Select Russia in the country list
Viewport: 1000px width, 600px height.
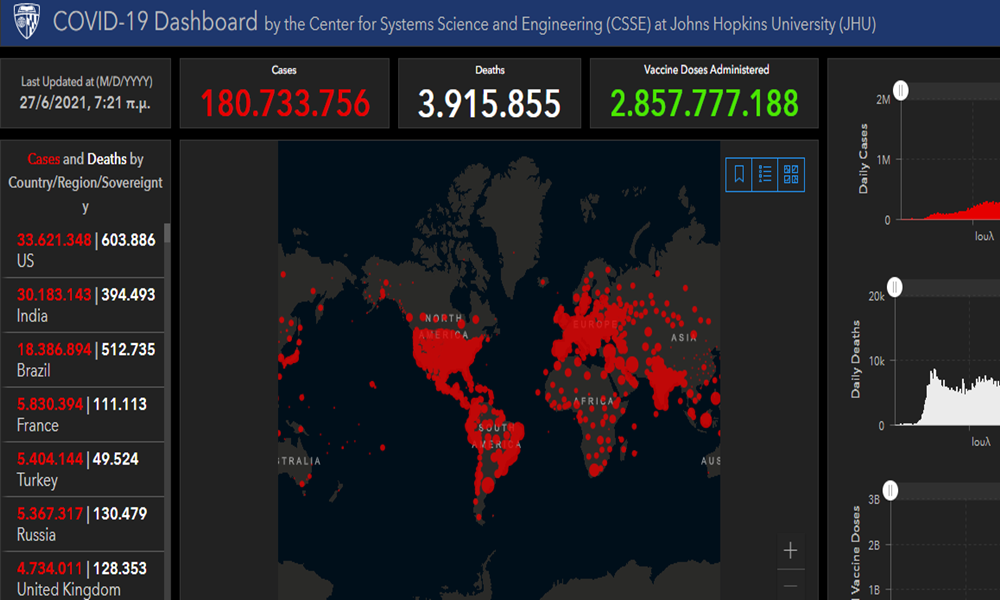tap(85, 525)
